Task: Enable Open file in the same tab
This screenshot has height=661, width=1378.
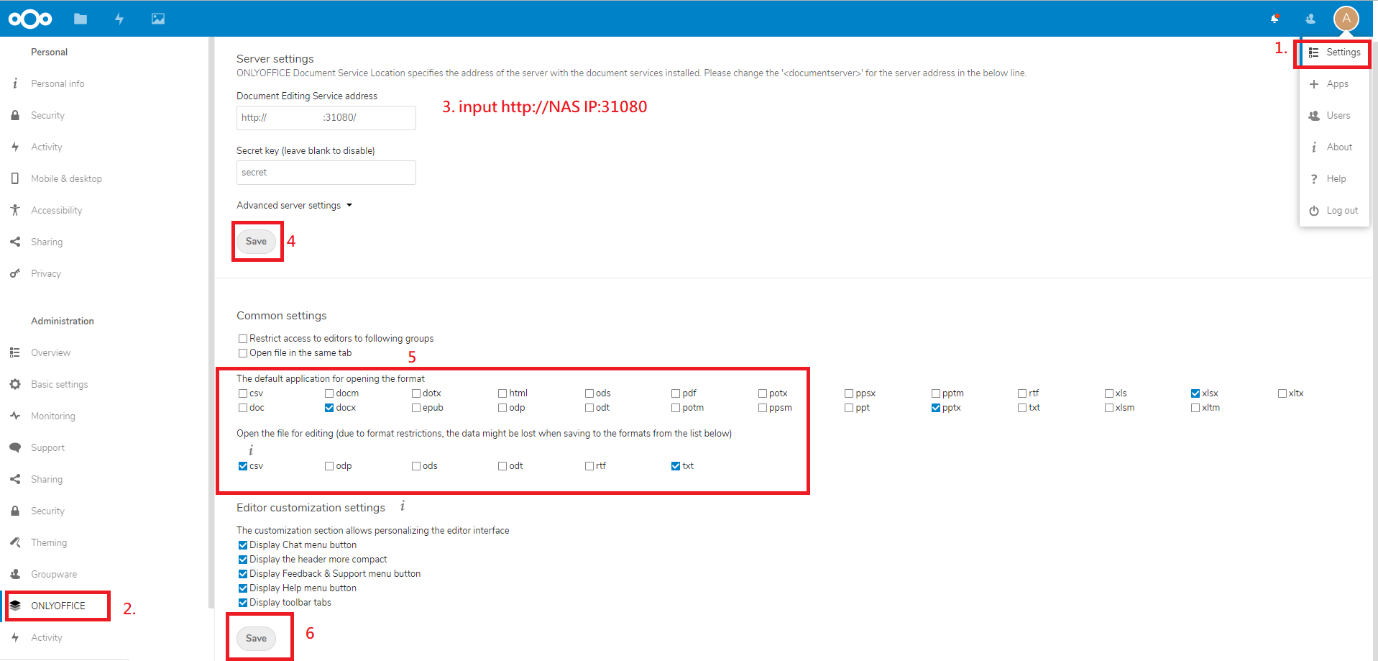Action: (x=243, y=353)
